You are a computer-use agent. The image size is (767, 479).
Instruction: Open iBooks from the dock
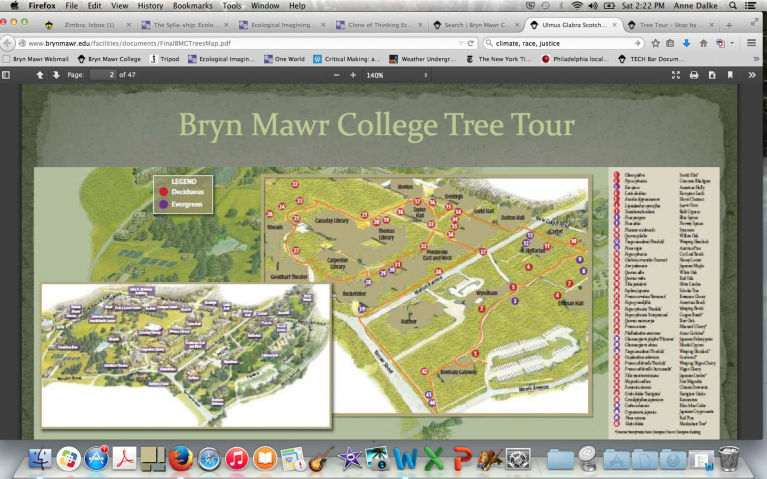[x=265, y=459]
